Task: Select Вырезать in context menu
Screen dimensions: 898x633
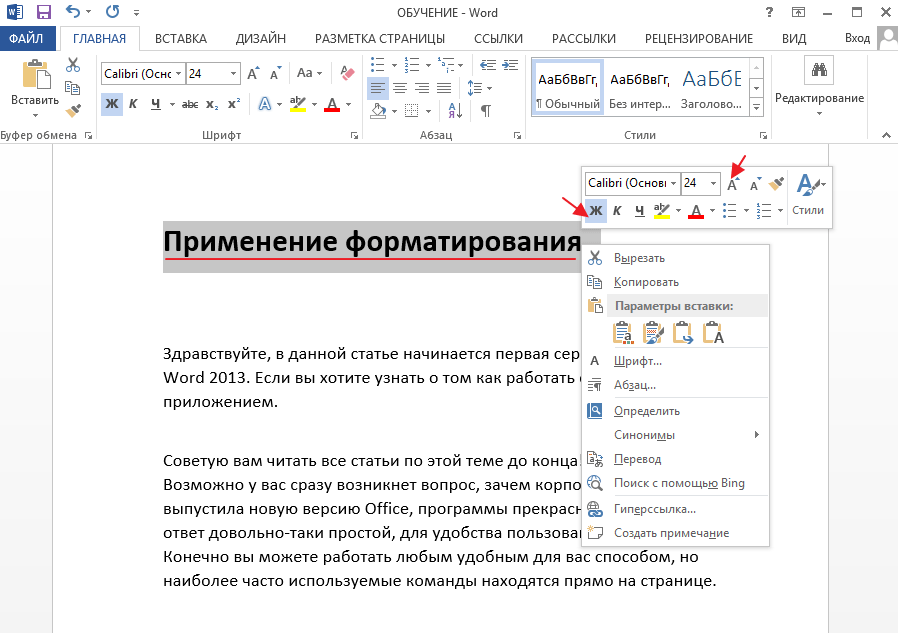Action: coord(675,258)
